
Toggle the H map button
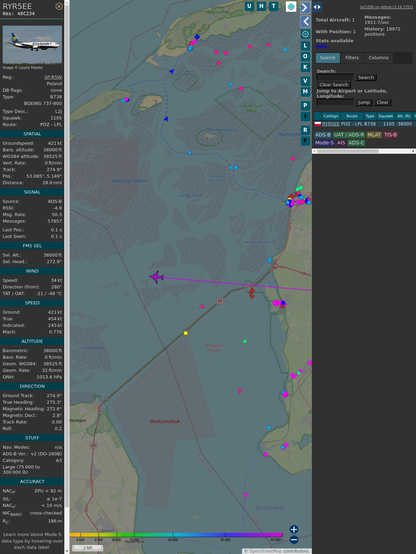tap(261, 6)
